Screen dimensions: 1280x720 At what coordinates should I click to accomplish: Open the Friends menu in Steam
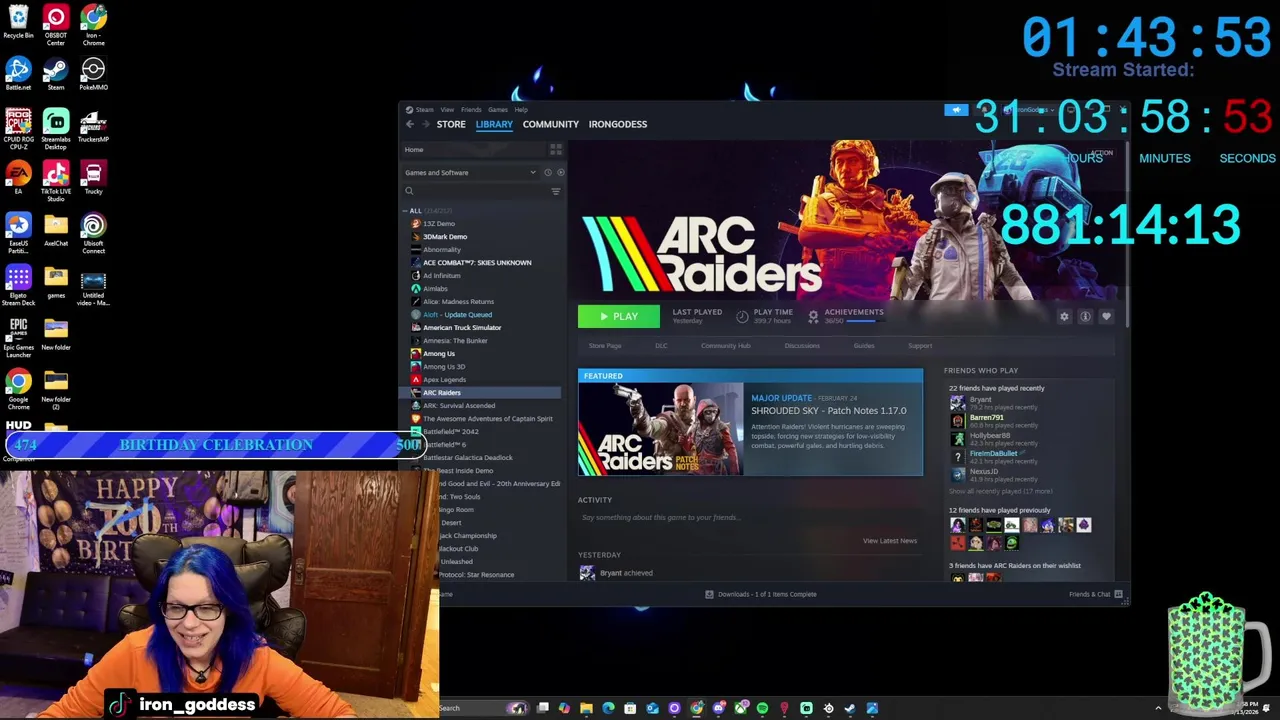(x=471, y=109)
